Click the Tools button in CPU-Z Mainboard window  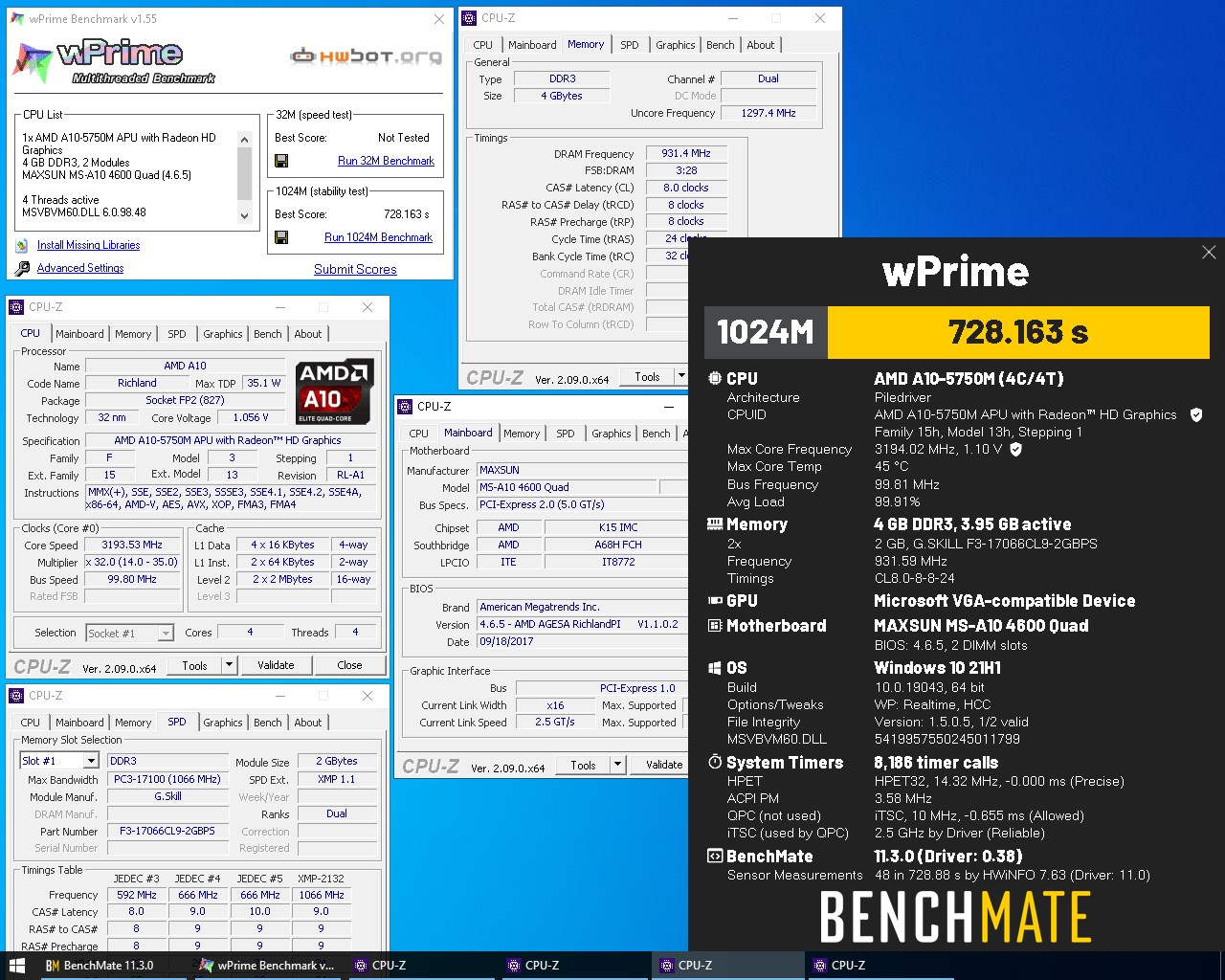click(583, 765)
